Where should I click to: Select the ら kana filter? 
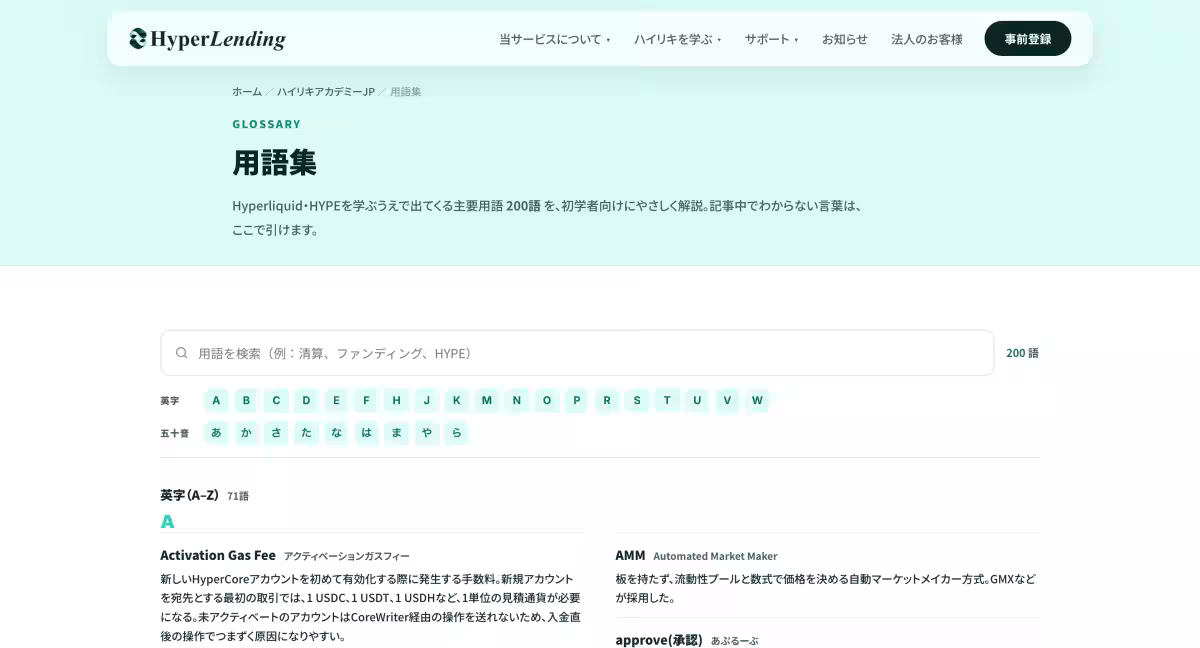pyautogui.click(x=456, y=433)
